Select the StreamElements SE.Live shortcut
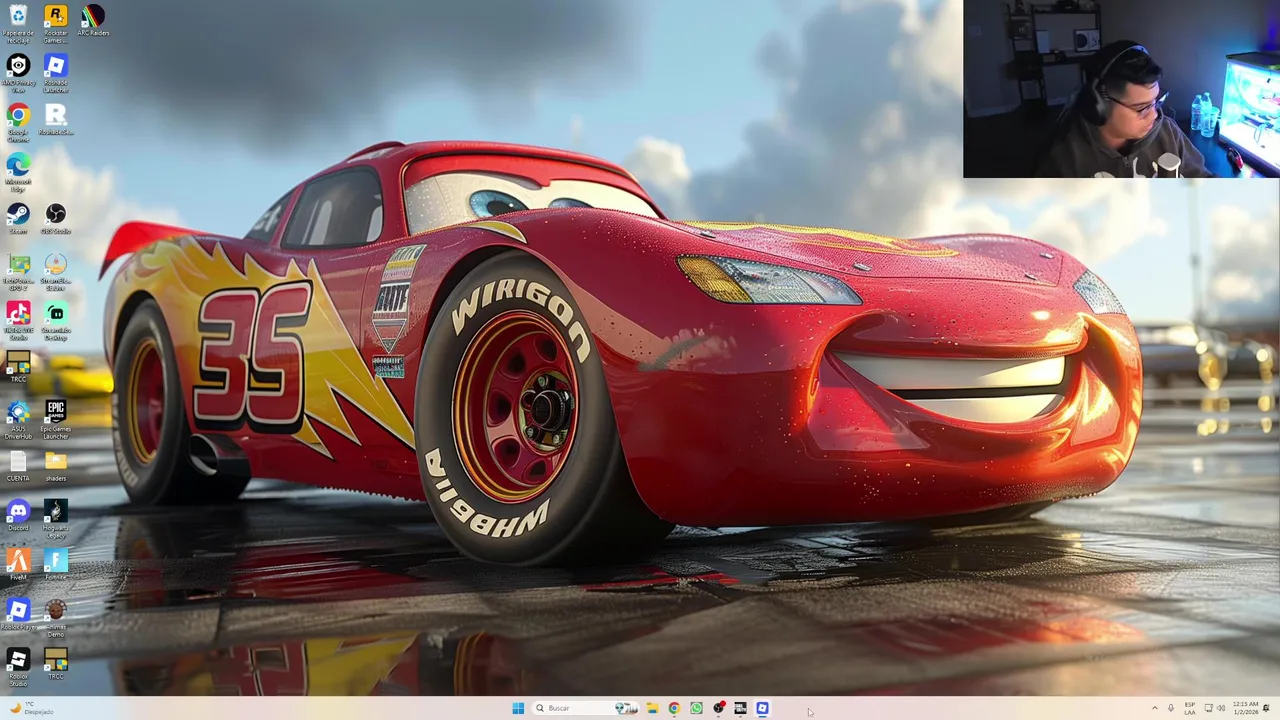This screenshot has width=1280, height=720. click(56, 272)
